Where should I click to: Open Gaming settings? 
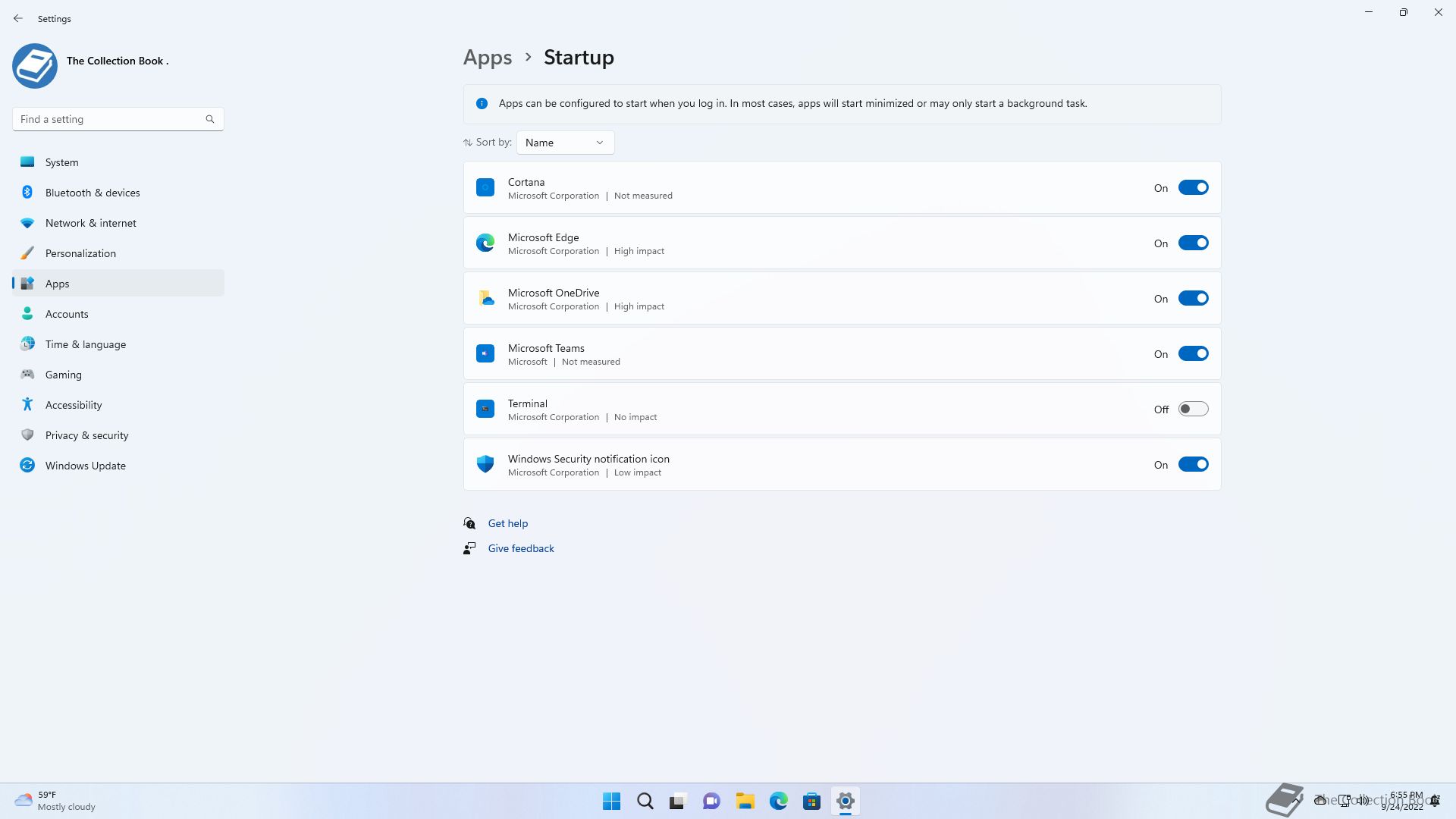[118, 375]
